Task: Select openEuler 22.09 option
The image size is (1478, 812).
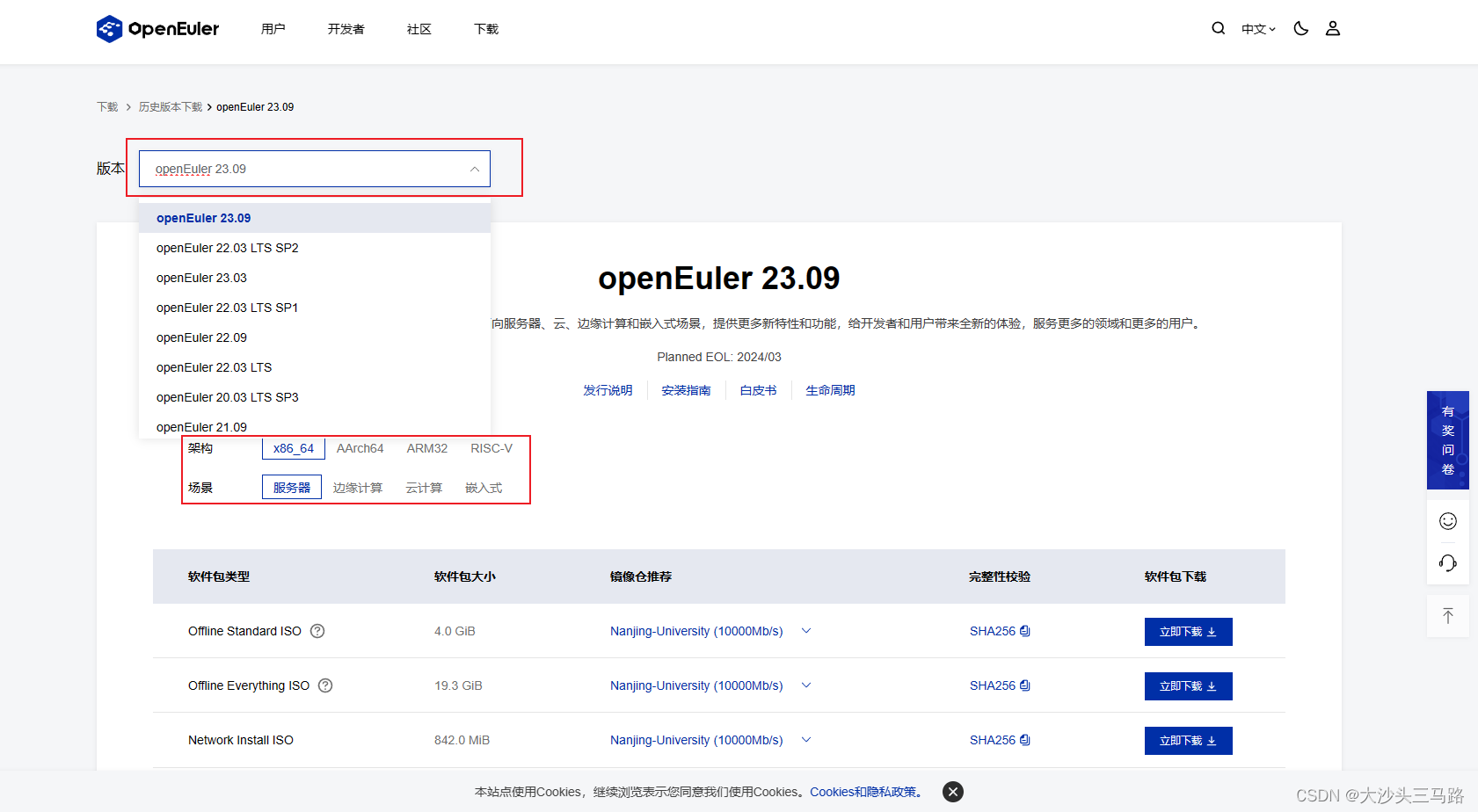Action: (x=315, y=337)
